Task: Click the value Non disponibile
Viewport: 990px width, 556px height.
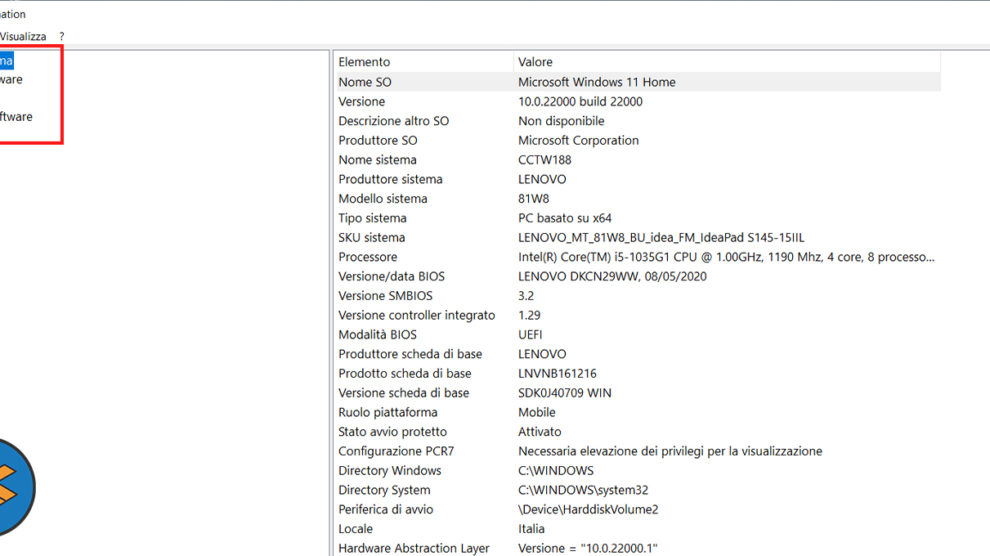Action: [561, 121]
